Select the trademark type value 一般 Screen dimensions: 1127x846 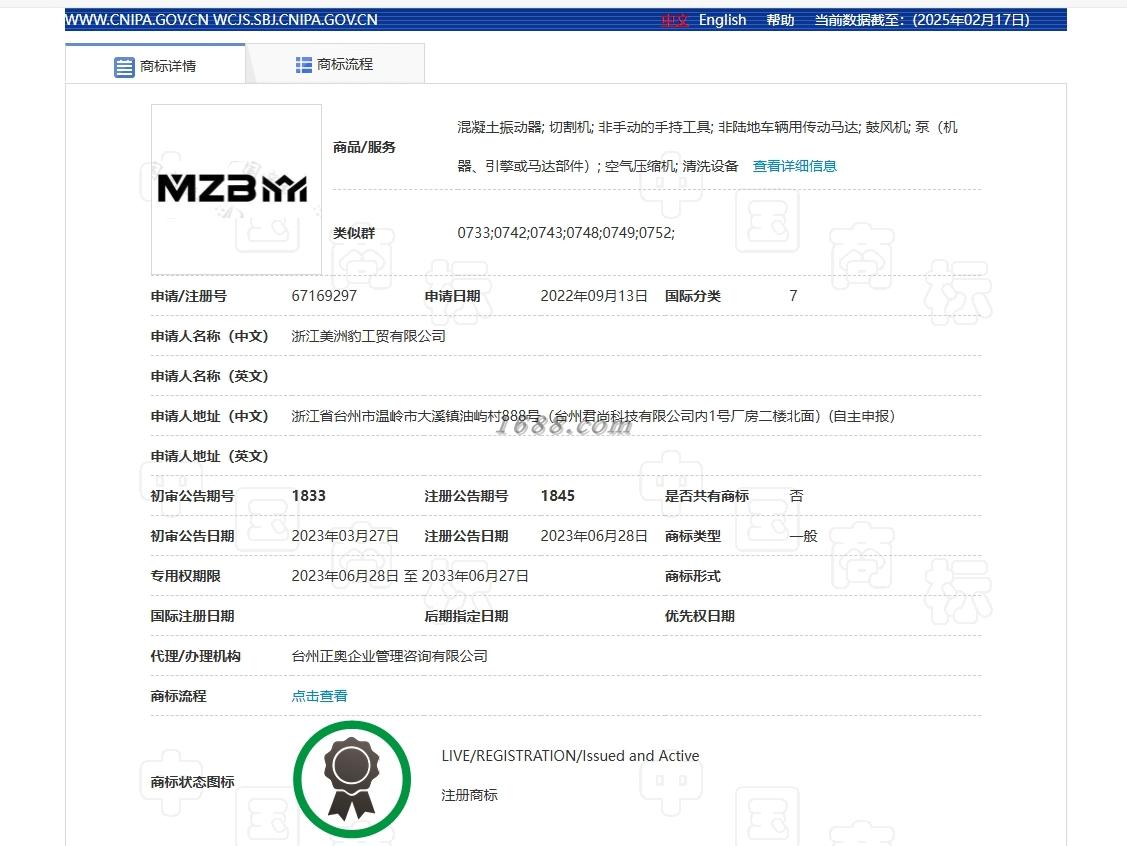pyautogui.click(x=803, y=536)
